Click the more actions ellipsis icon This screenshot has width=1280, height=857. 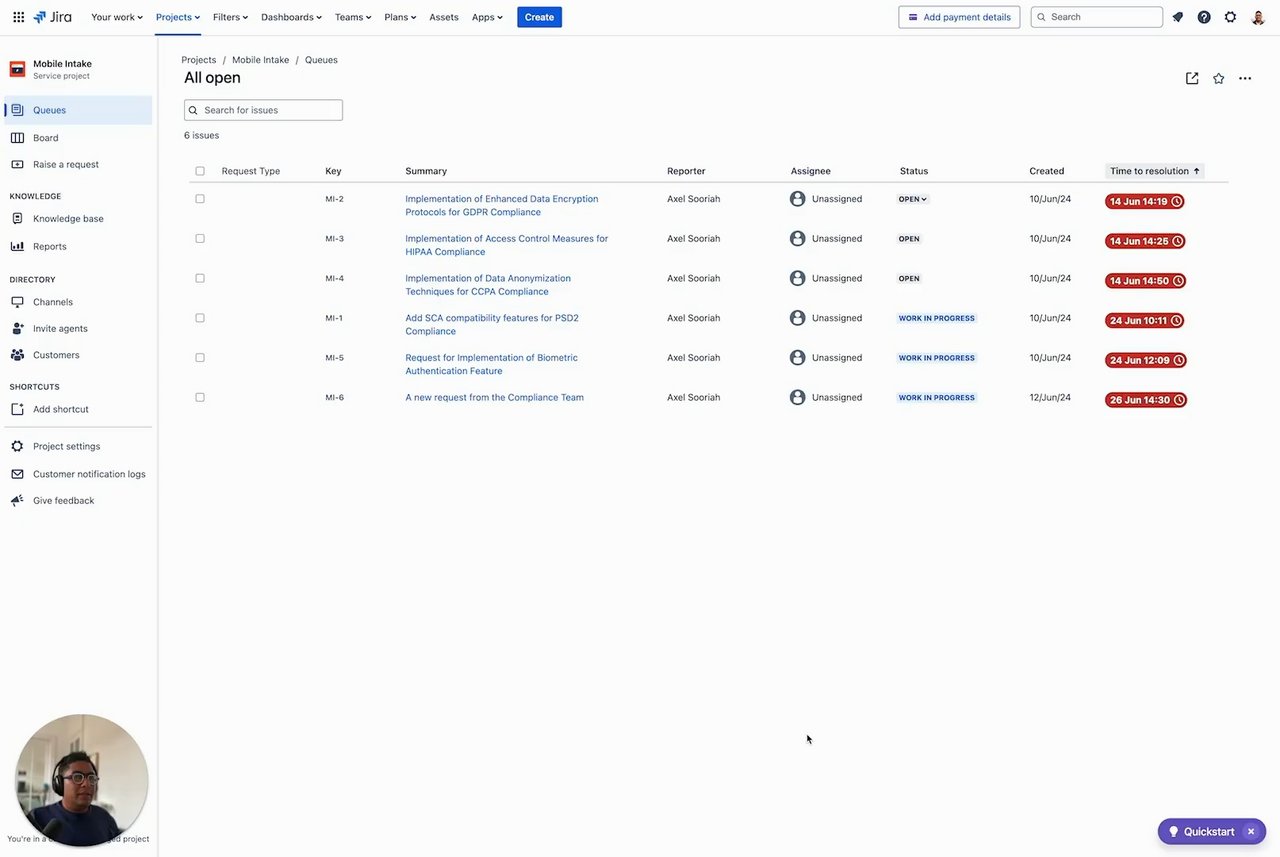tap(1245, 78)
